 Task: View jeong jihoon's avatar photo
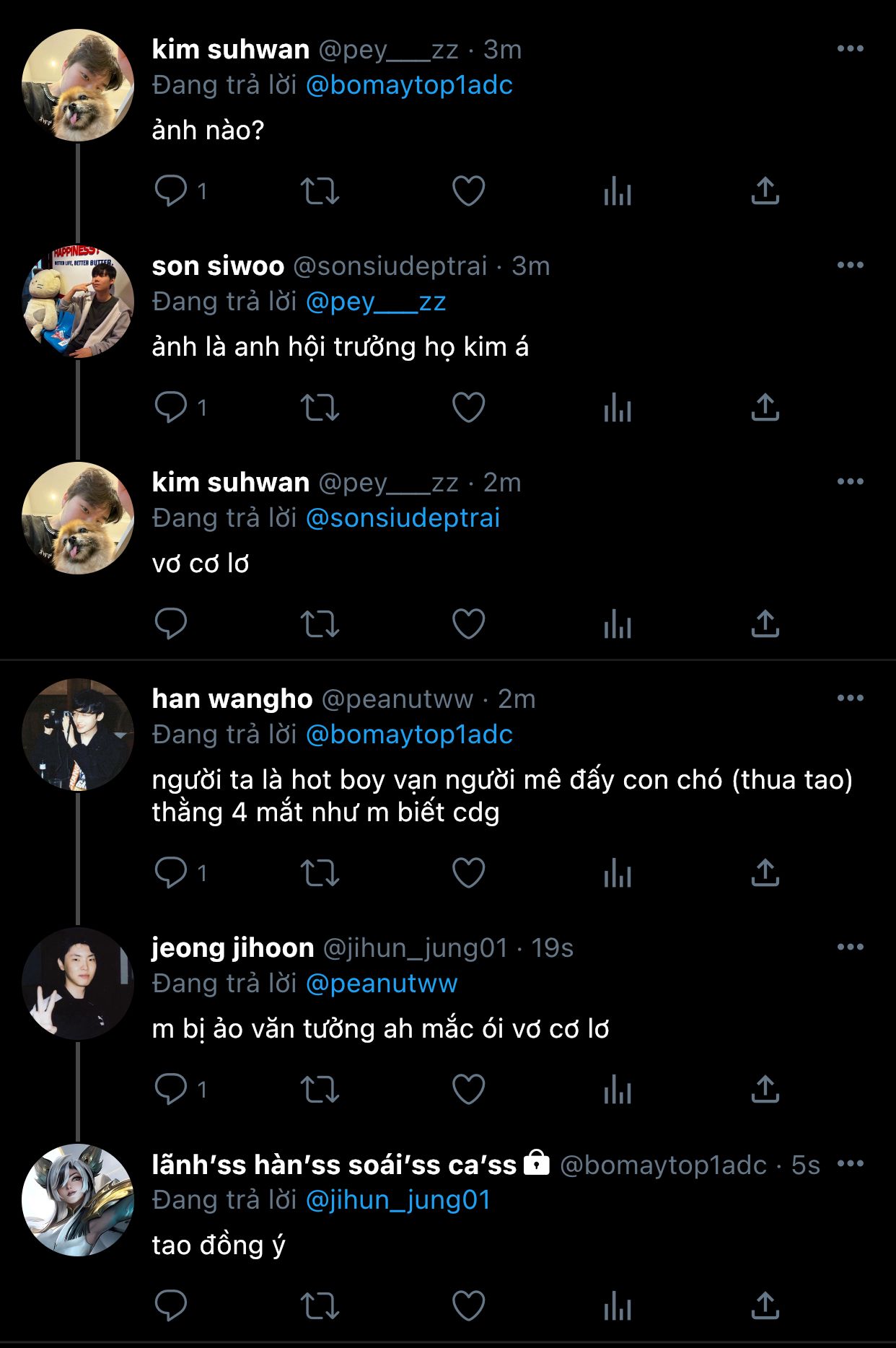pyautogui.click(x=78, y=984)
